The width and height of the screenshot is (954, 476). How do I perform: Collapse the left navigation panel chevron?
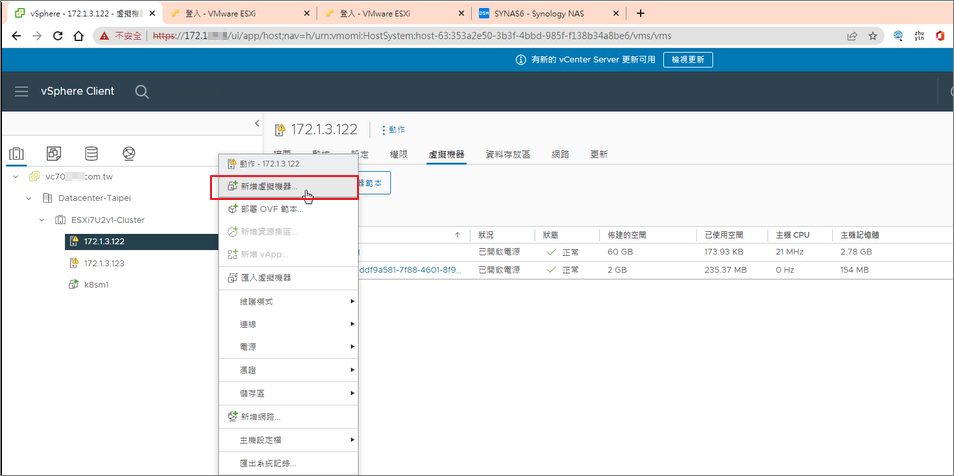click(x=257, y=123)
